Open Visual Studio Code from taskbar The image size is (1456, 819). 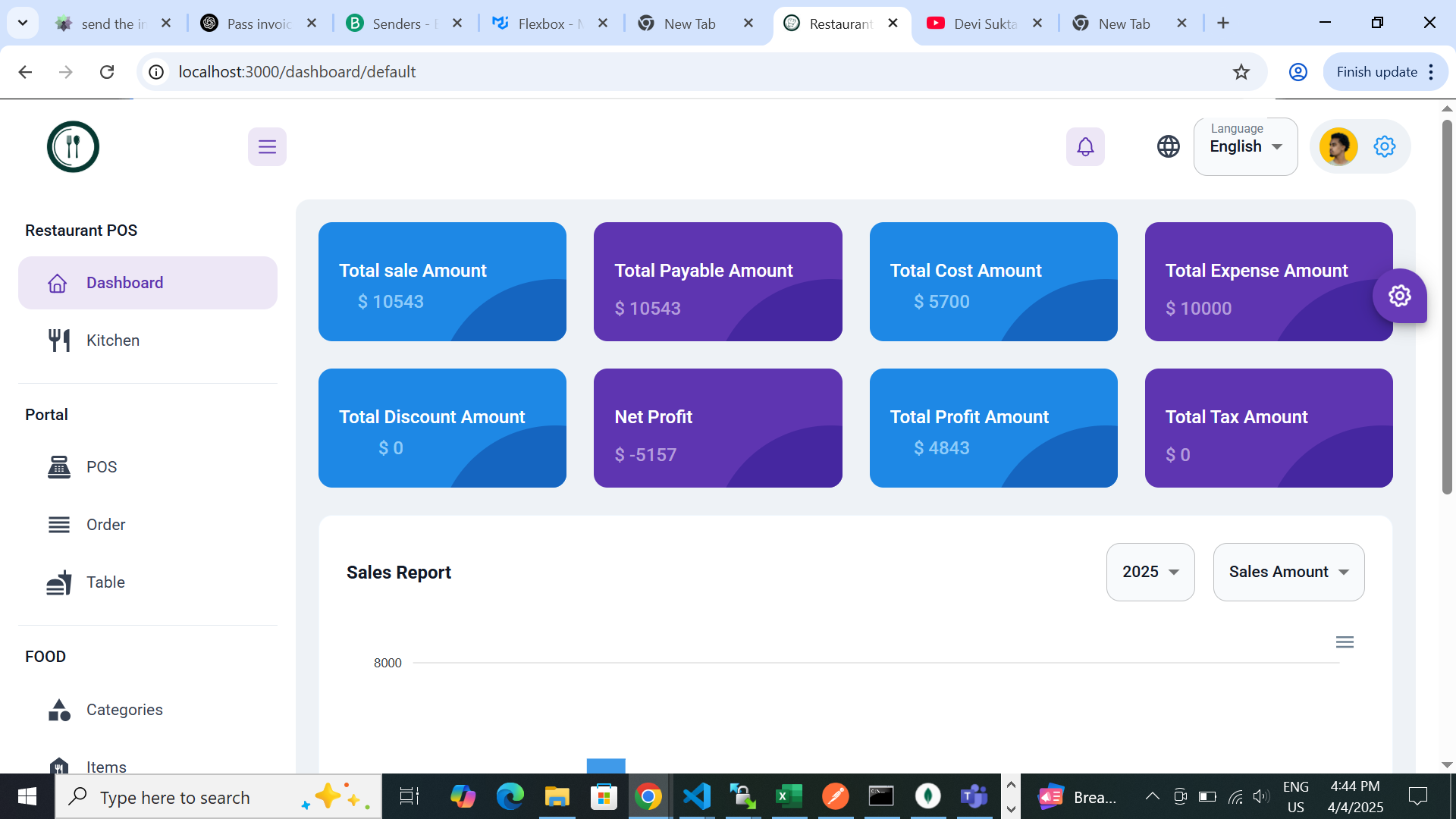[x=696, y=796]
